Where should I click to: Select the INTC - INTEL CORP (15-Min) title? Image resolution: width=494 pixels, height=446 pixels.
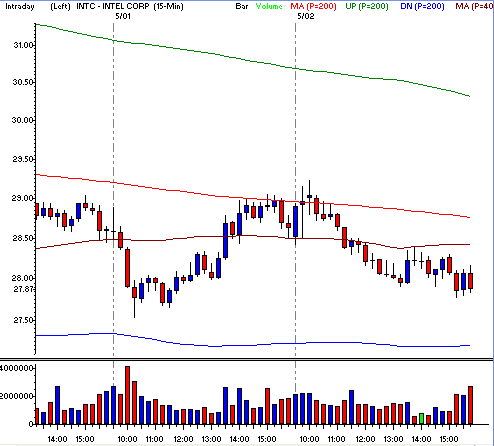(130, 6)
